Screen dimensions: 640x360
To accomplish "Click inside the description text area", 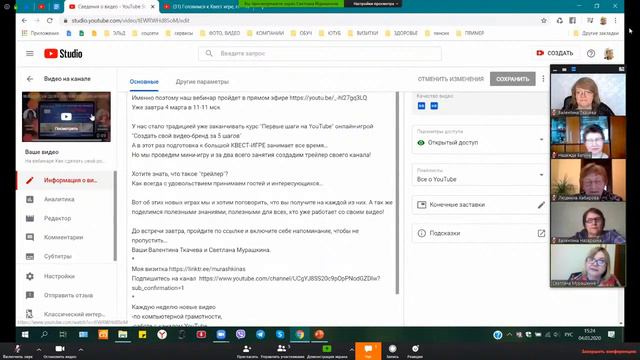I will [261, 208].
